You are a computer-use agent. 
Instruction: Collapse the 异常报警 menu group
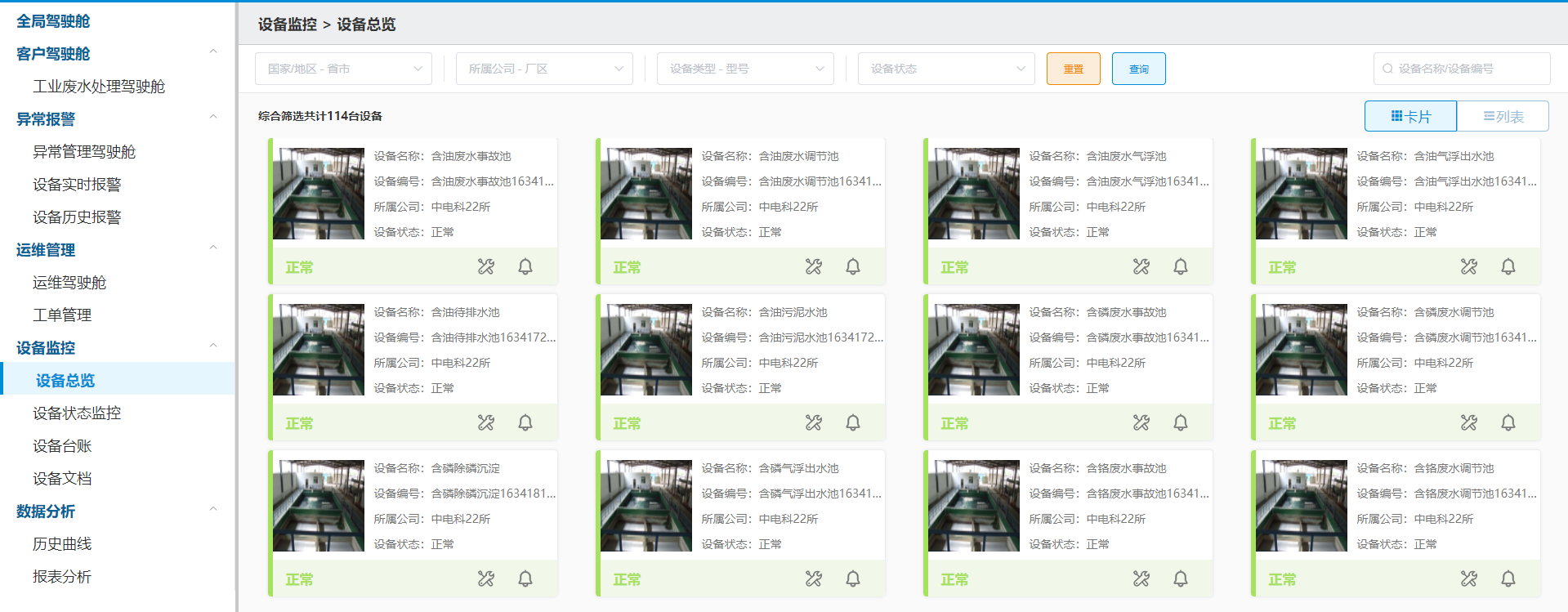pos(213,118)
